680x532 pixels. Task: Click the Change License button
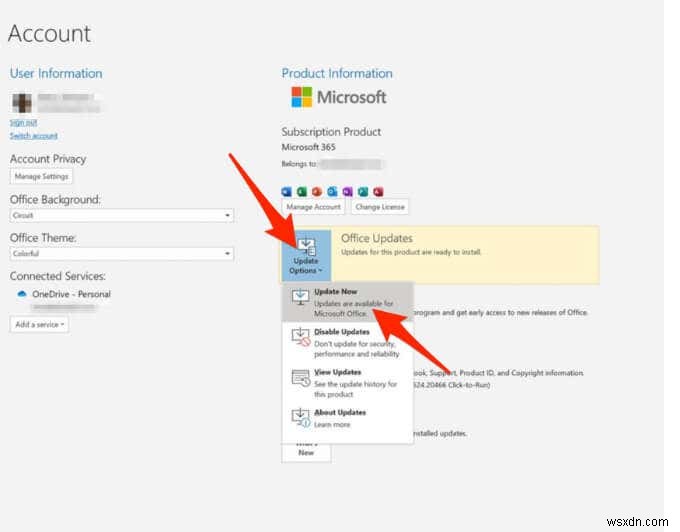coord(380,207)
